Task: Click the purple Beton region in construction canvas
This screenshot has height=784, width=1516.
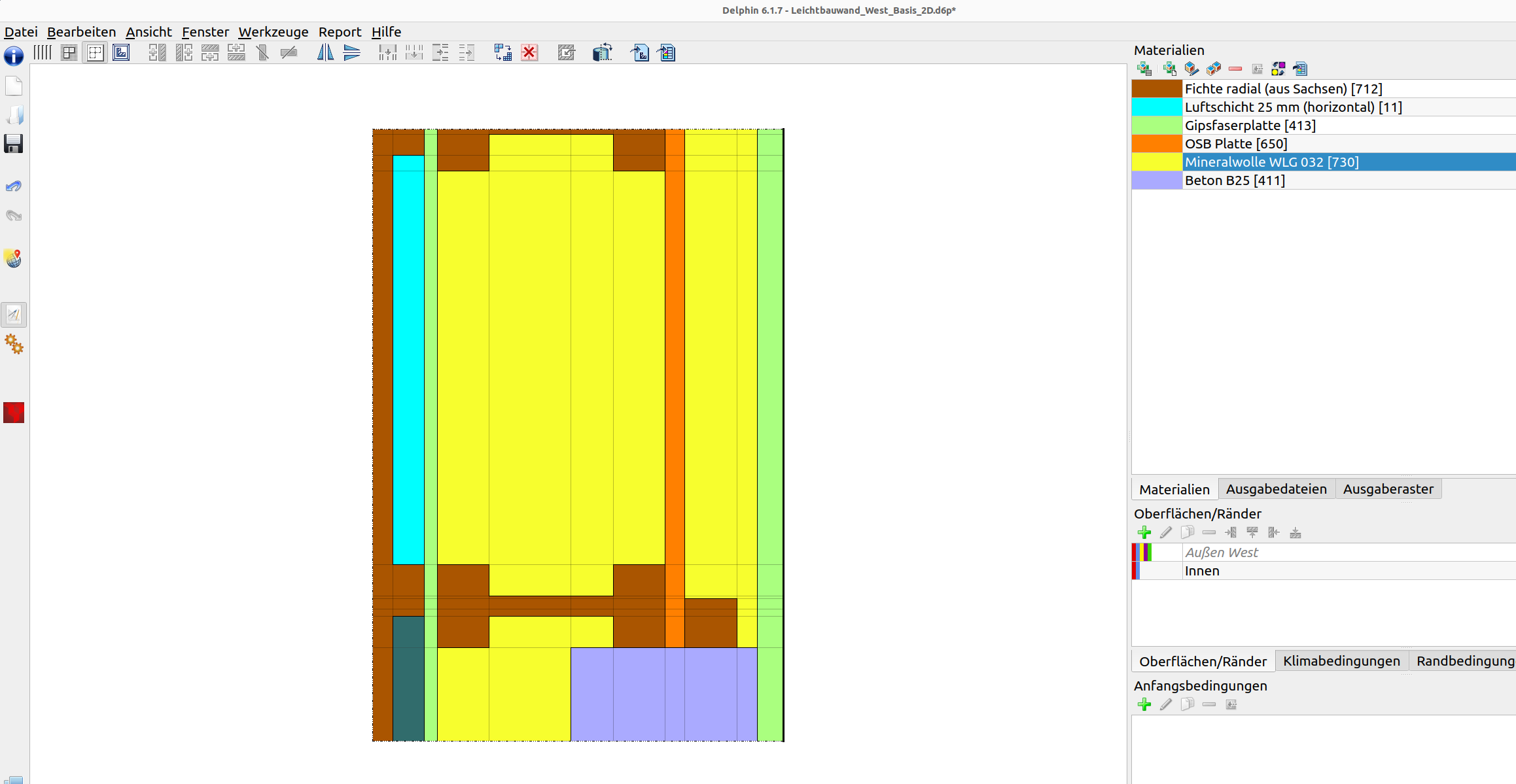Action: [663, 694]
